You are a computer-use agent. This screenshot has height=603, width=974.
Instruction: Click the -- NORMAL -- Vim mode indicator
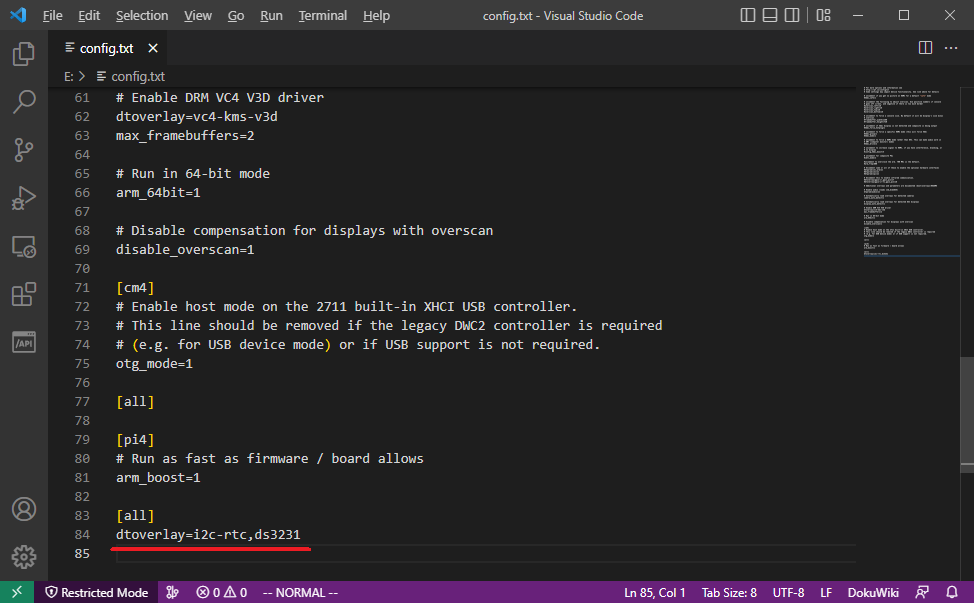(300, 592)
